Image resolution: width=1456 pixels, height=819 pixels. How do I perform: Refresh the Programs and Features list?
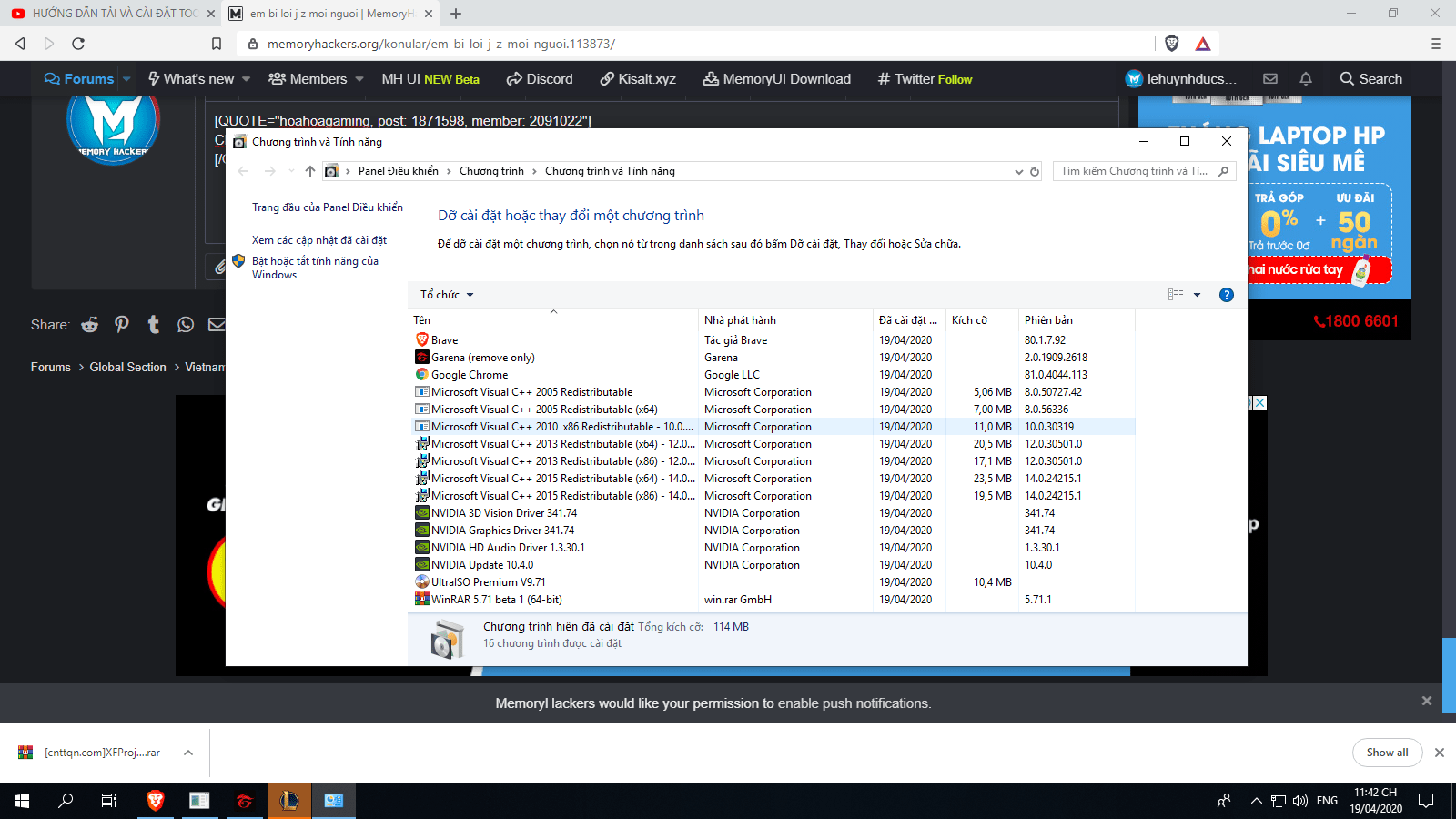tap(1035, 171)
